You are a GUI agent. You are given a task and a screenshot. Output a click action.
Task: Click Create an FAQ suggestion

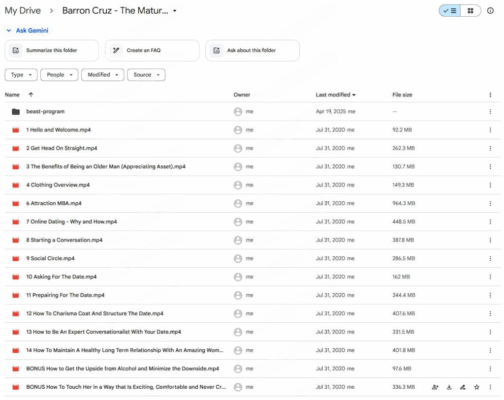(x=152, y=50)
